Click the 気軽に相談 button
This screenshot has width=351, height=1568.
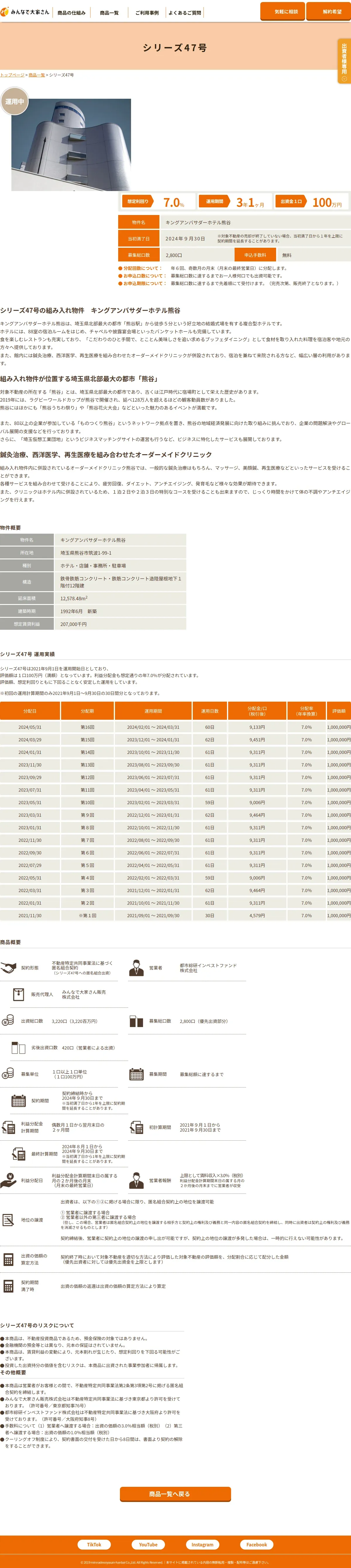283,12
